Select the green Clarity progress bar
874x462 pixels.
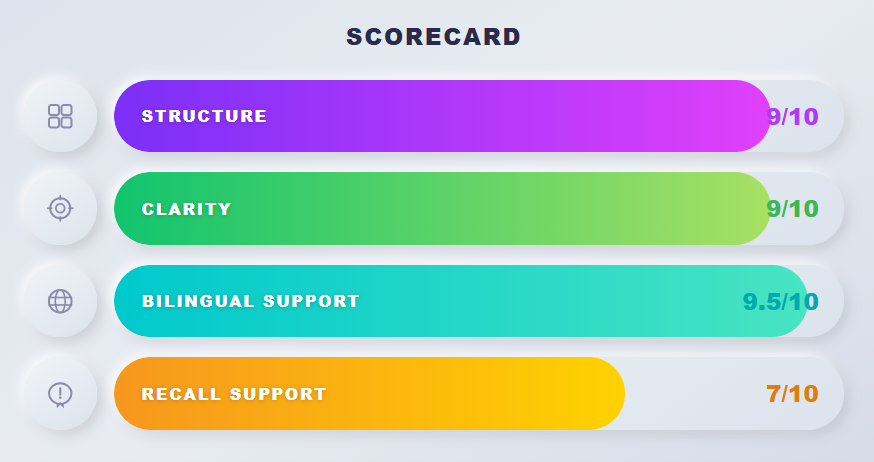[443, 208]
